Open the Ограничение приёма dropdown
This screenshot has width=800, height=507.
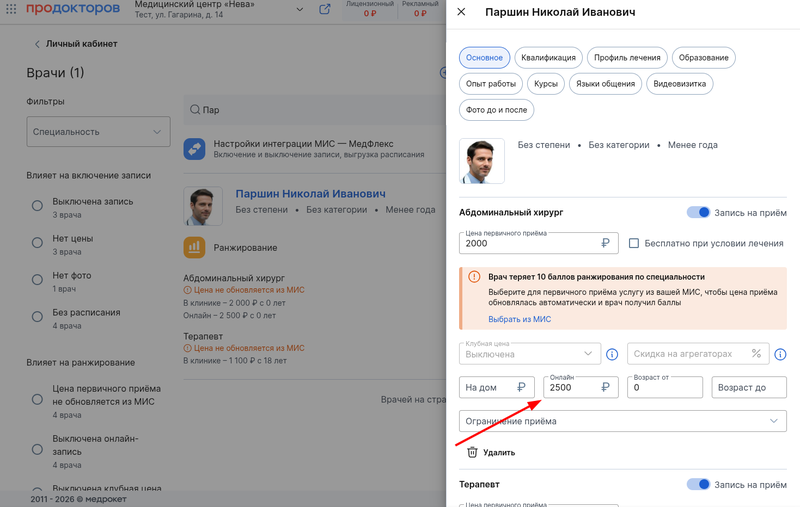point(622,421)
